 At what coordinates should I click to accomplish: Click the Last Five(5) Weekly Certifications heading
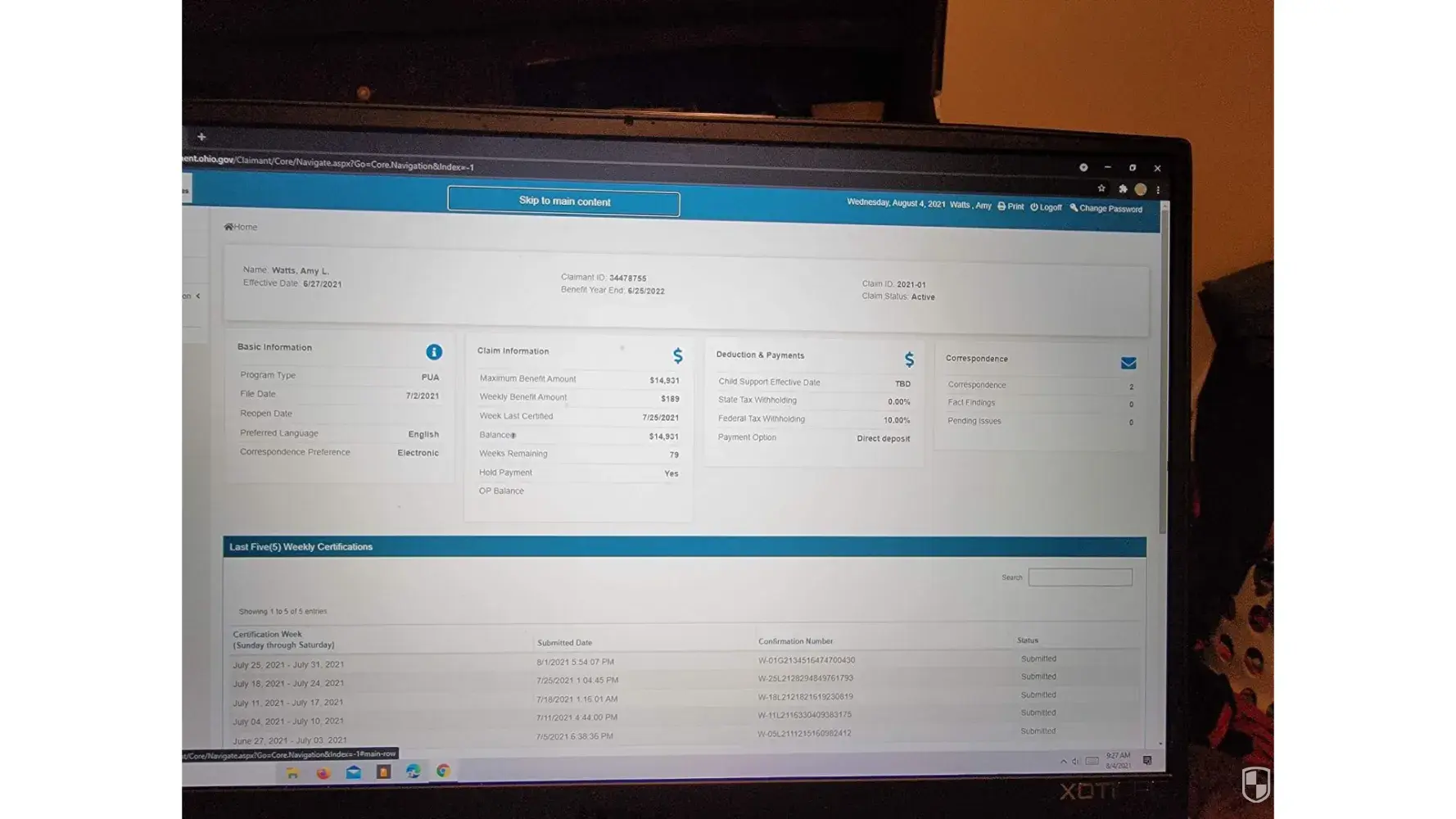pos(301,547)
